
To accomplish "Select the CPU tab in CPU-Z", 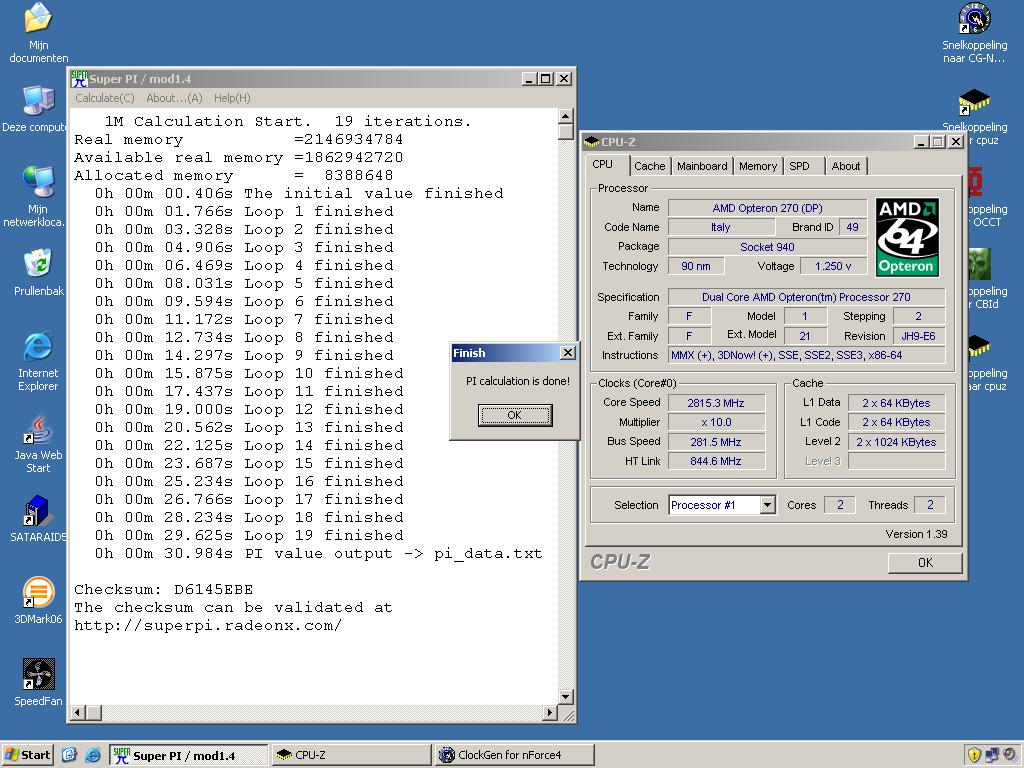I will [x=602, y=165].
